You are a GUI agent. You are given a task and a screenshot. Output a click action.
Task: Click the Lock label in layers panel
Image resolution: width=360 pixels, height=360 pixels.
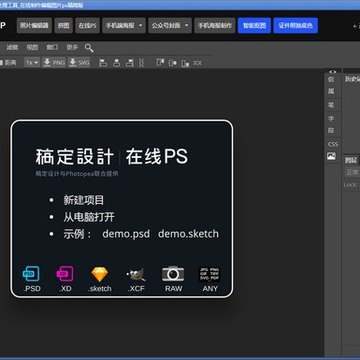tap(350, 184)
